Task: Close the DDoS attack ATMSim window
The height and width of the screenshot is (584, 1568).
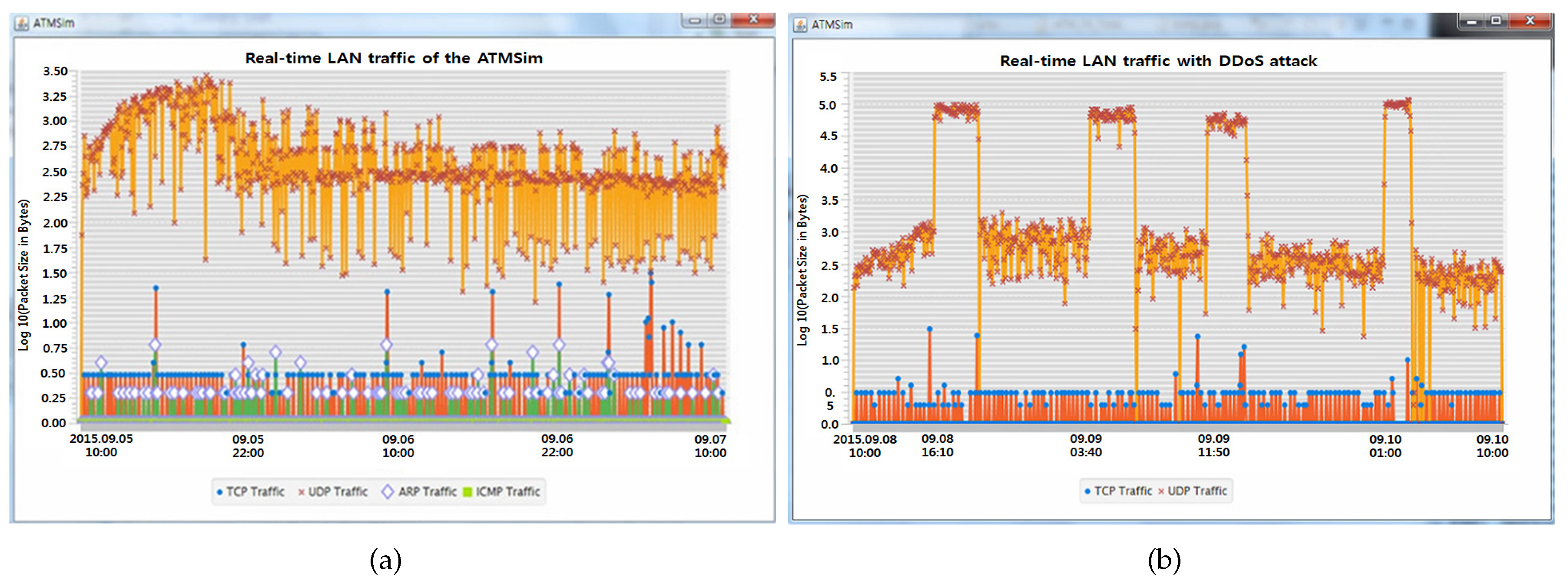Action: coord(1530,21)
